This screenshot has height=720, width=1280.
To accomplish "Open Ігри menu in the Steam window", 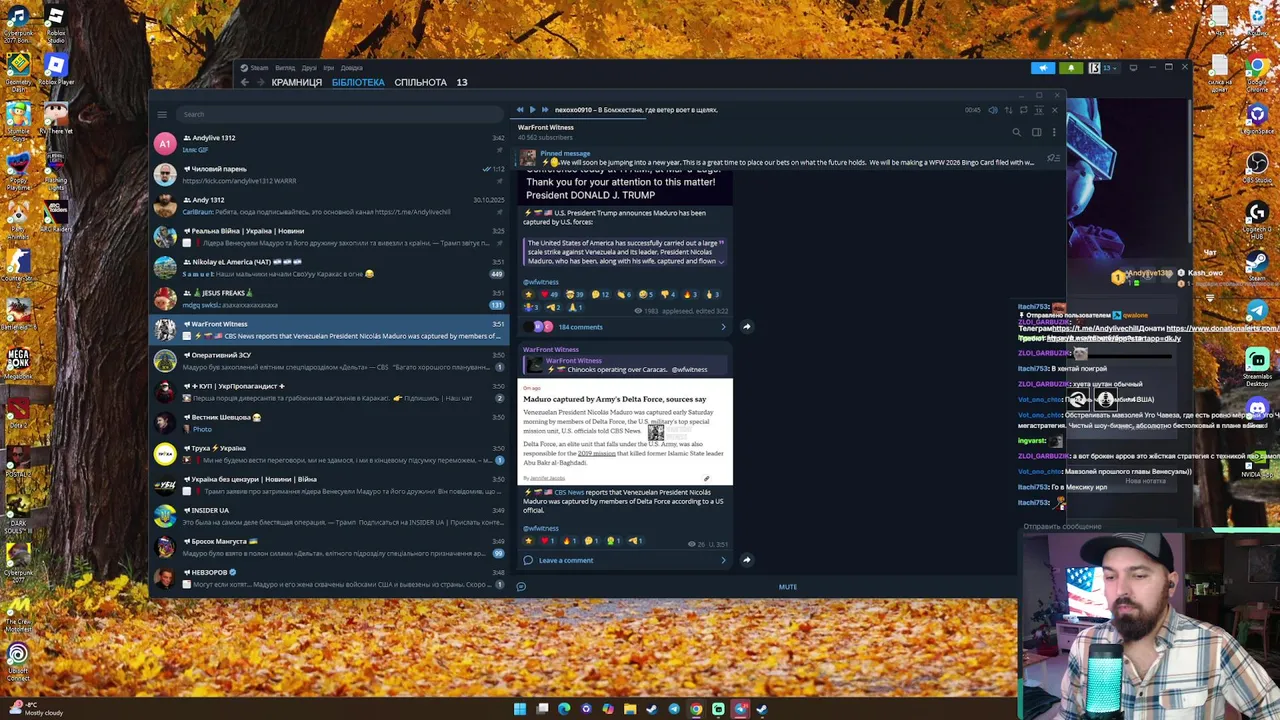I will coord(329,68).
